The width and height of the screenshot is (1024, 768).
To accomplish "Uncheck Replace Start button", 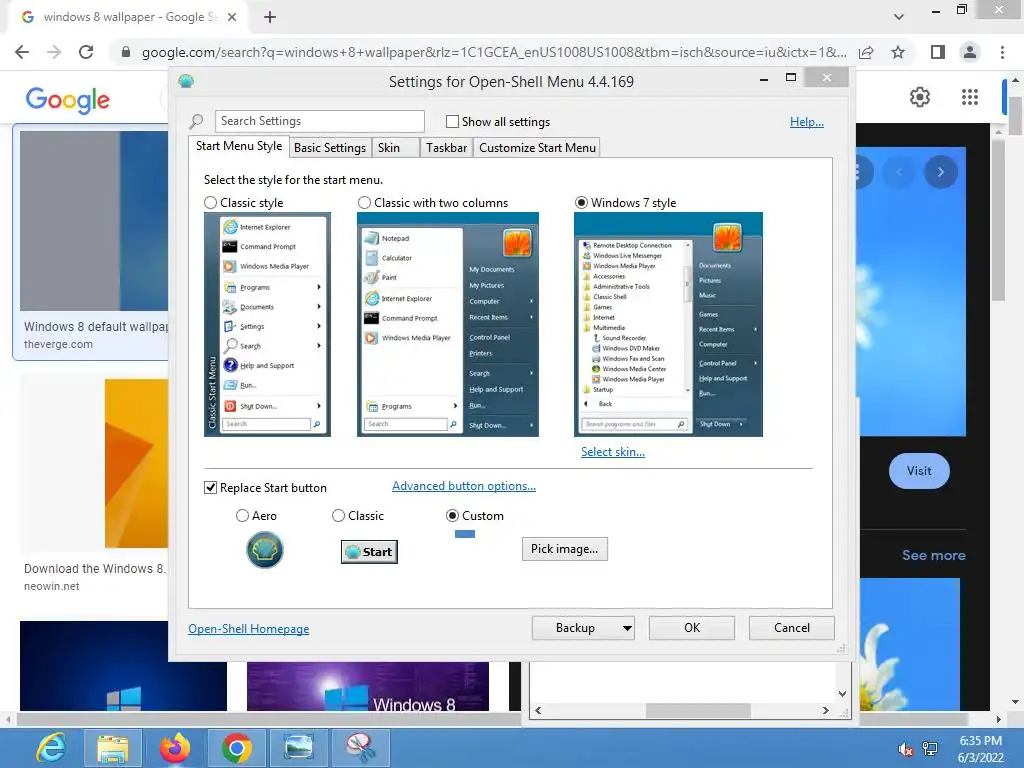I will coord(210,488).
